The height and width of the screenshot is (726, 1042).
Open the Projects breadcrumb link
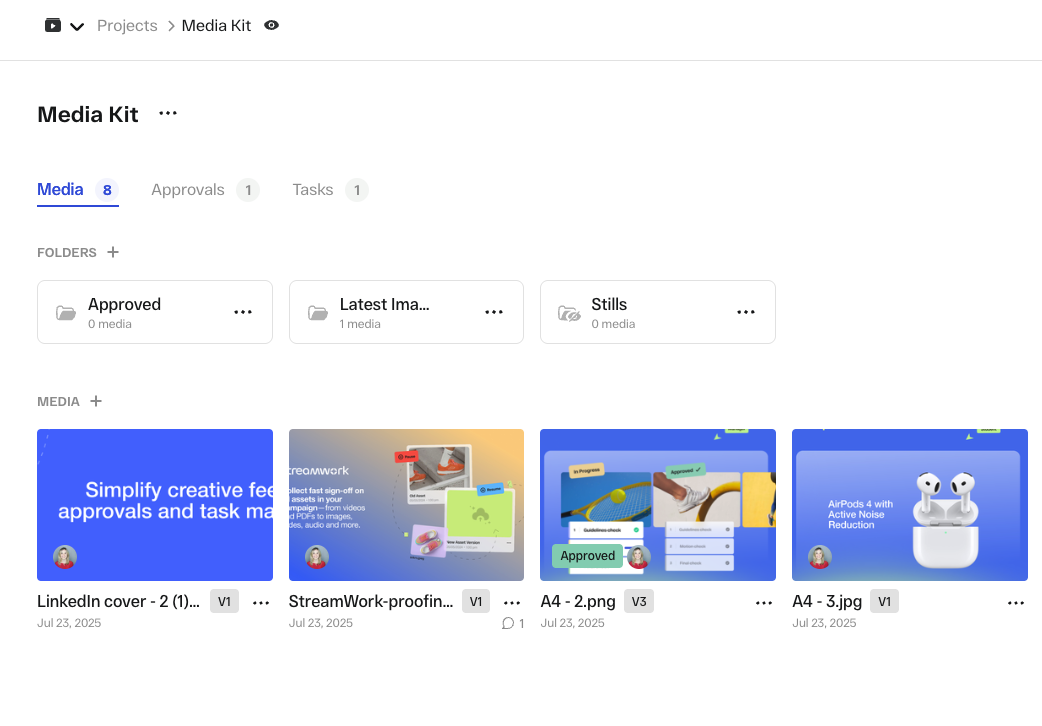pos(127,25)
